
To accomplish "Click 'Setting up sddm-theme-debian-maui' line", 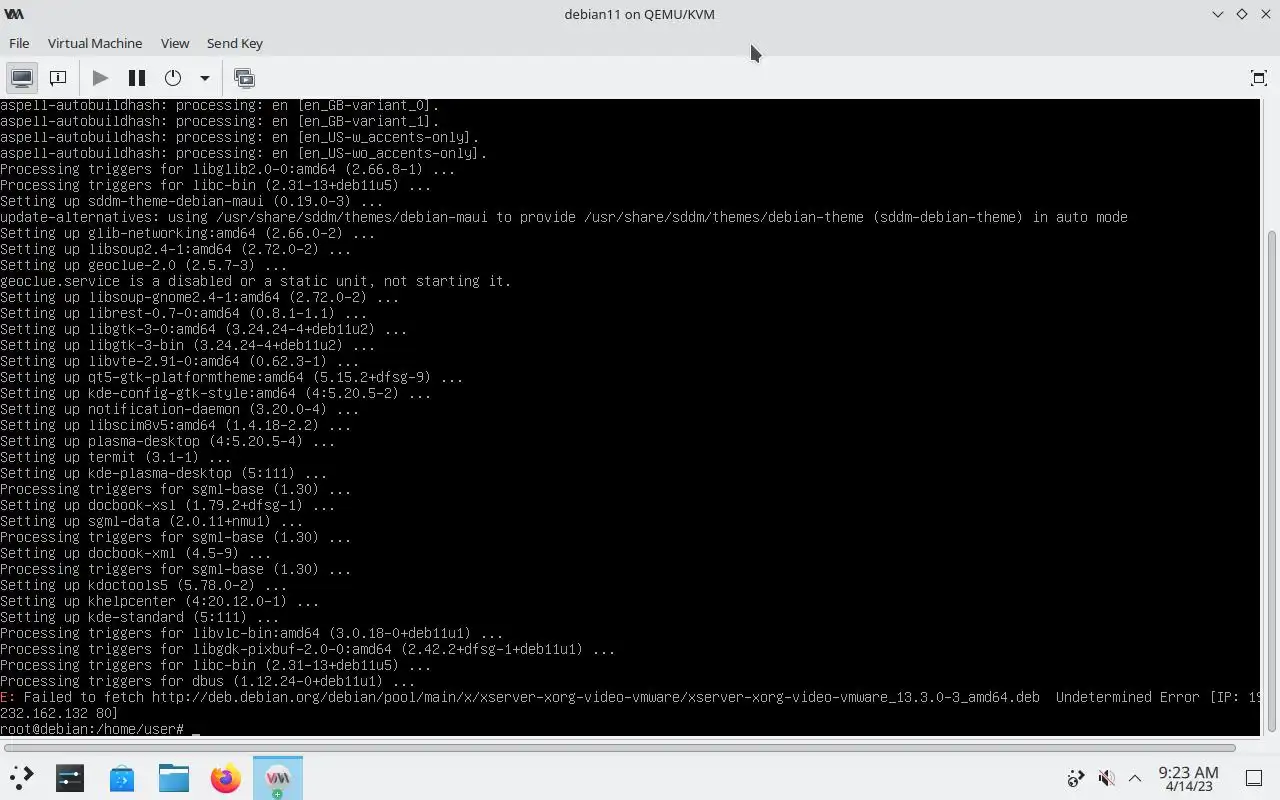I will (x=191, y=201).
